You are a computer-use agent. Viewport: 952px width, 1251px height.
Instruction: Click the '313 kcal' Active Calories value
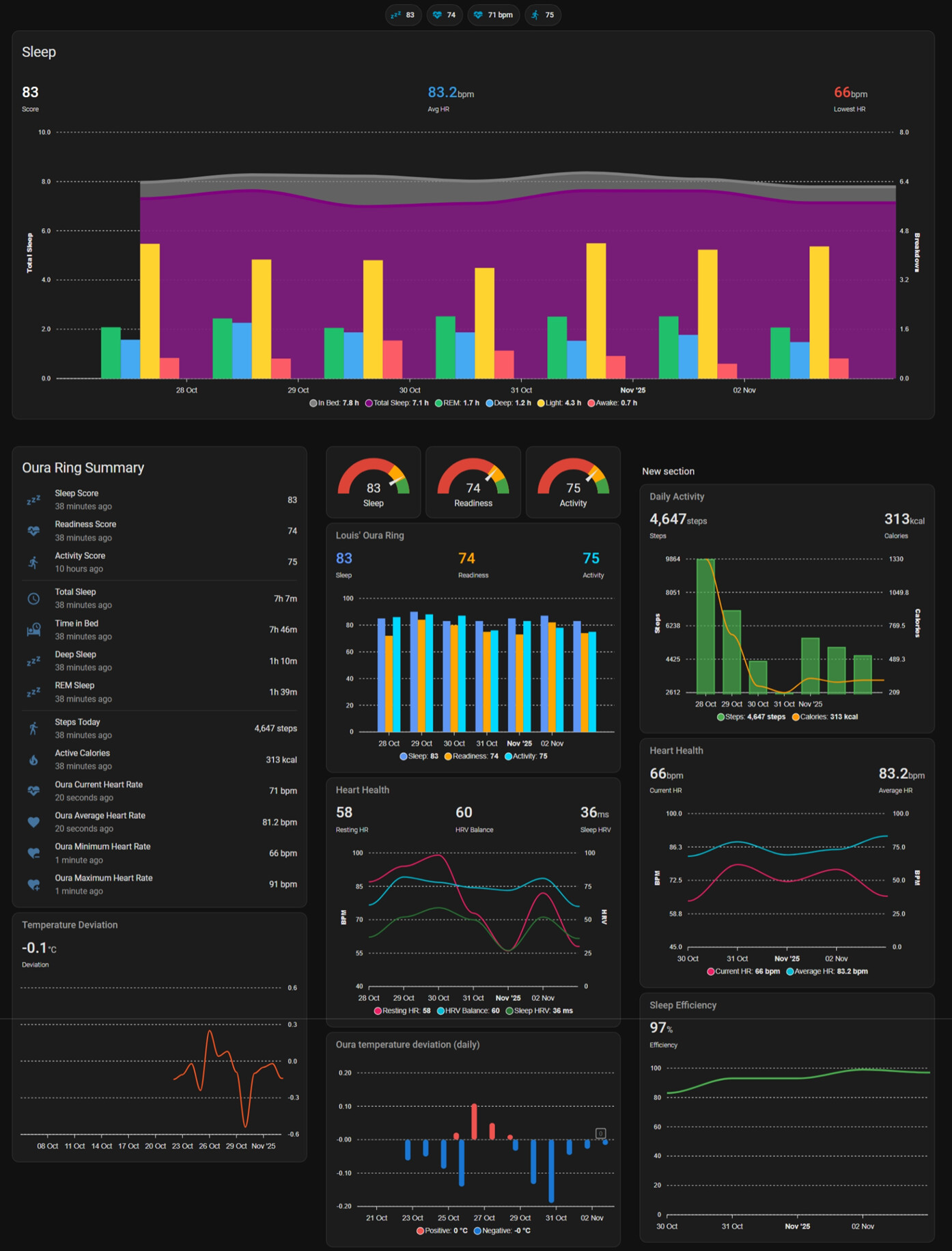[x=281, y=760]
